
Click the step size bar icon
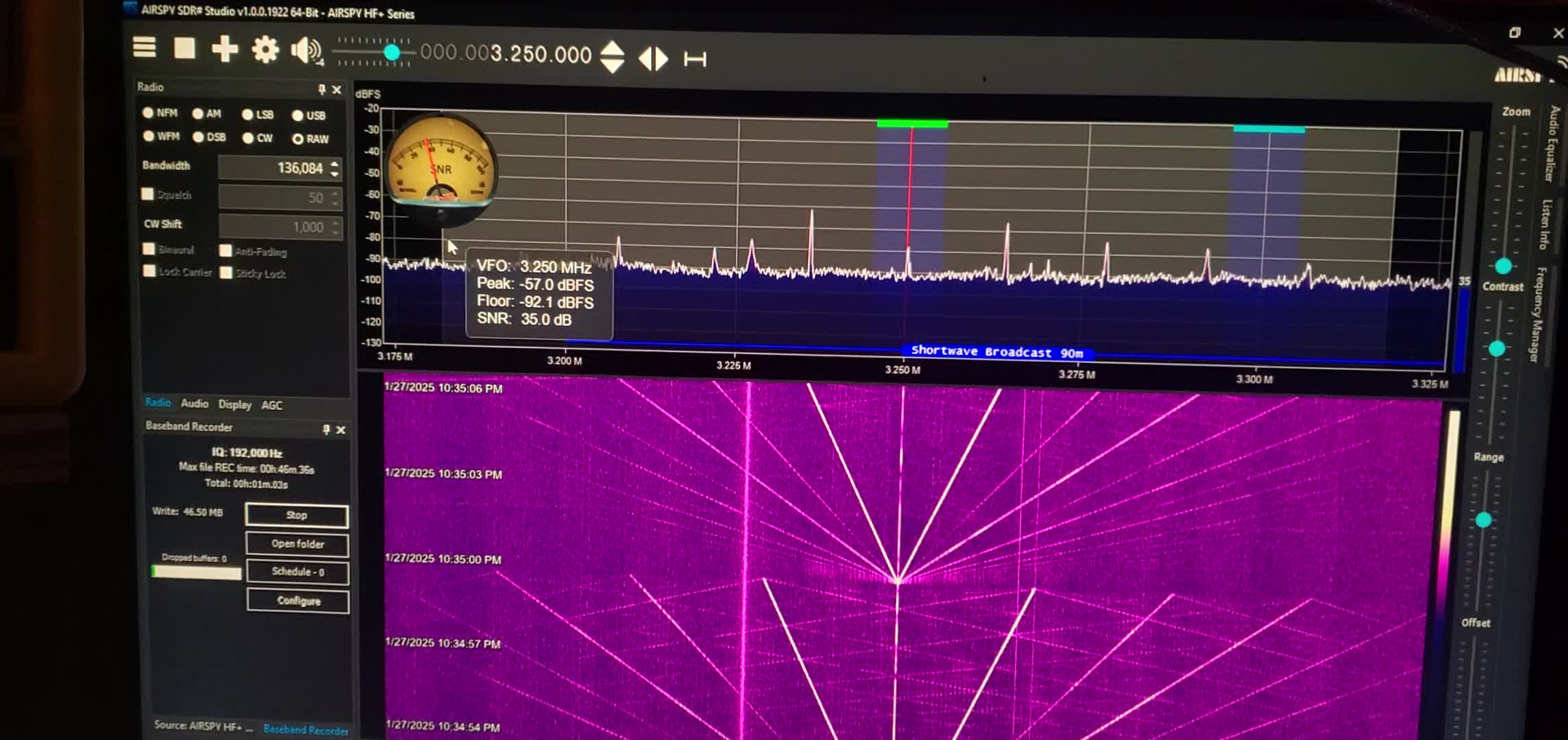(695, 60)
